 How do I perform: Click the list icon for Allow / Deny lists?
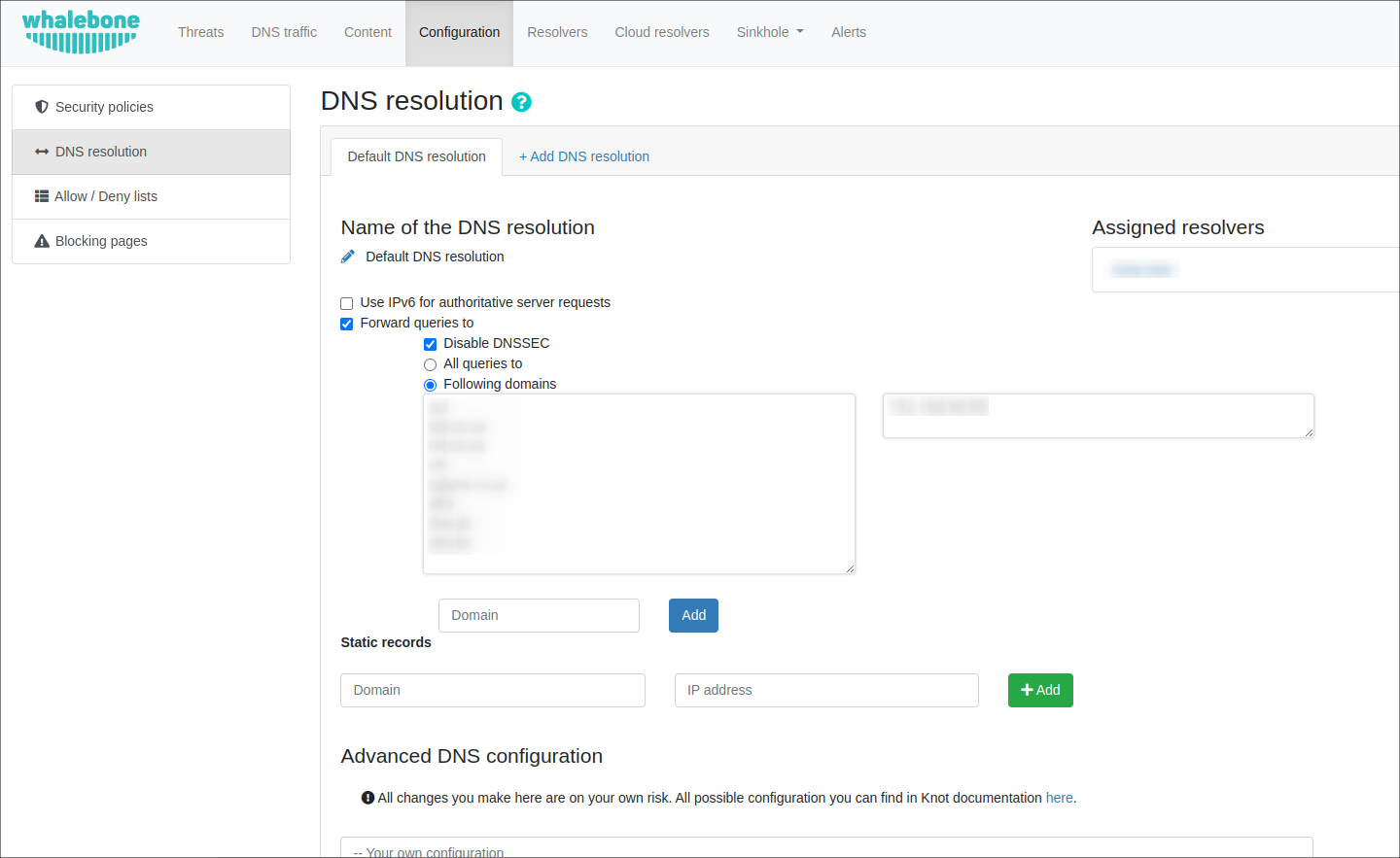pos(42,196)
